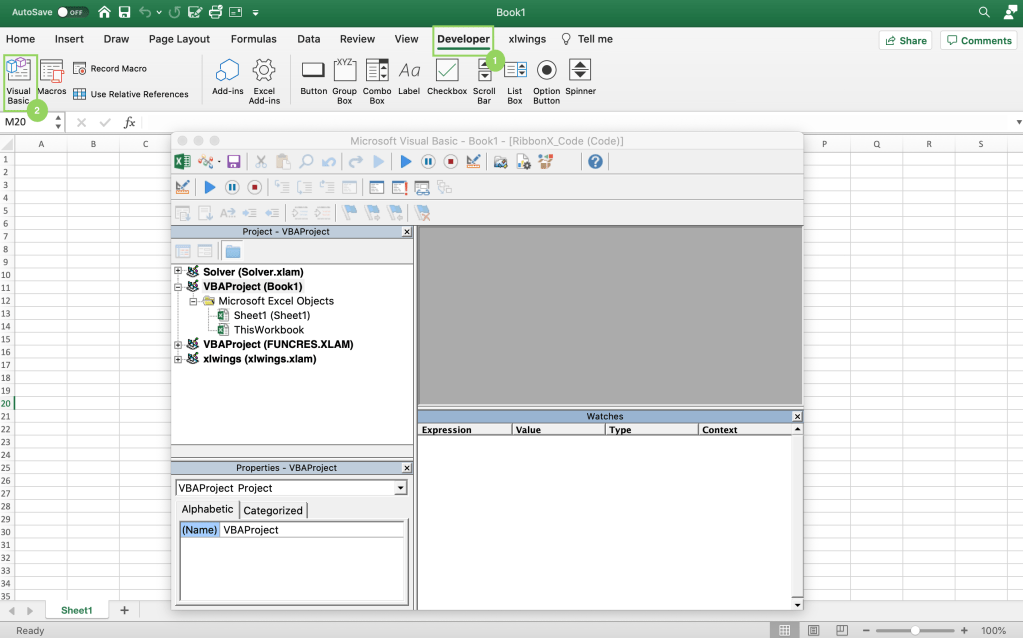Click the View Excel icon in VBA toolbar
Viewport: 1023px width, 638px height.
(183, 161)
